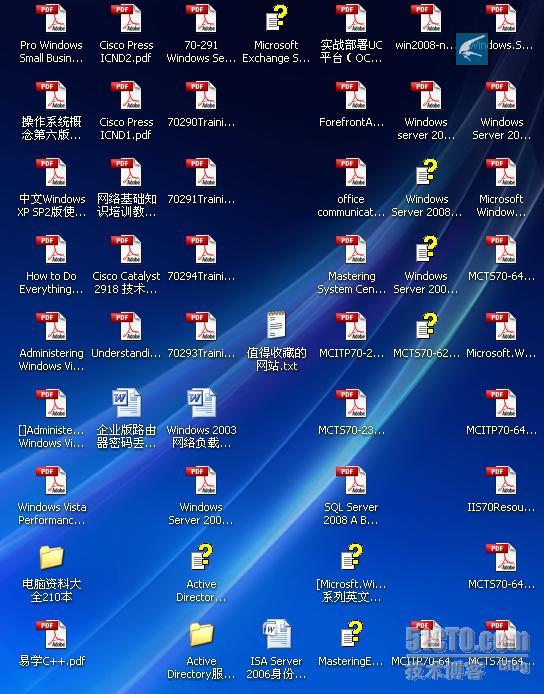The image size is (544, 694).
Task: Select the MCITP70-2... PDF icon
Action: click(351, 327)
